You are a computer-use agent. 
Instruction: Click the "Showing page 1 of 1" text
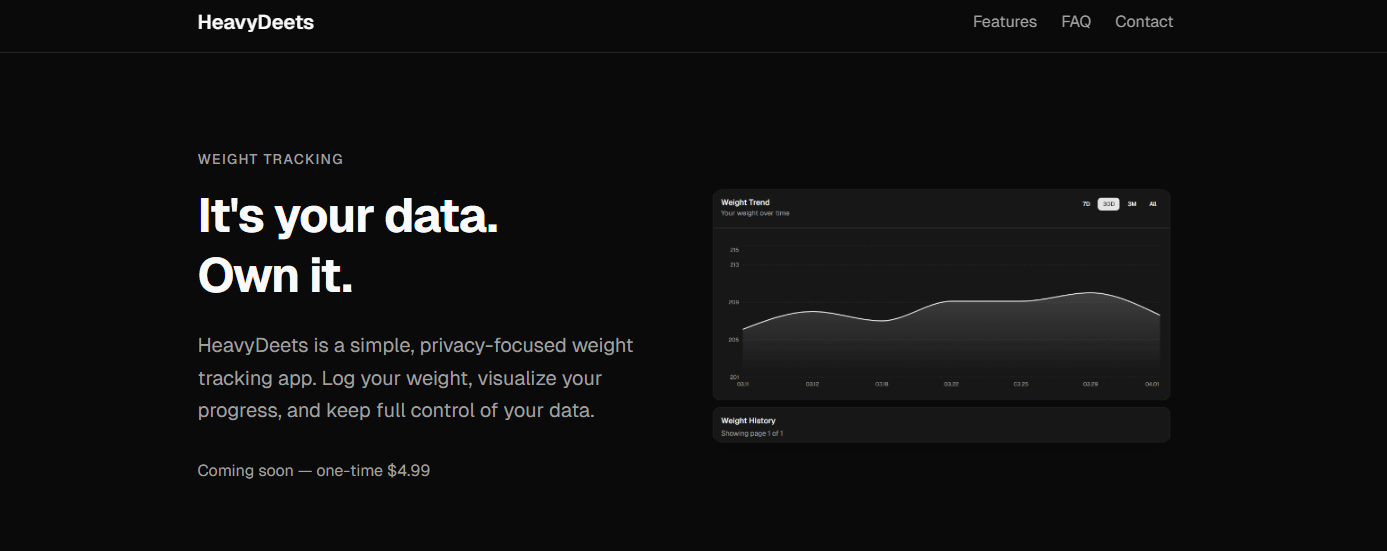click(752, 434)
